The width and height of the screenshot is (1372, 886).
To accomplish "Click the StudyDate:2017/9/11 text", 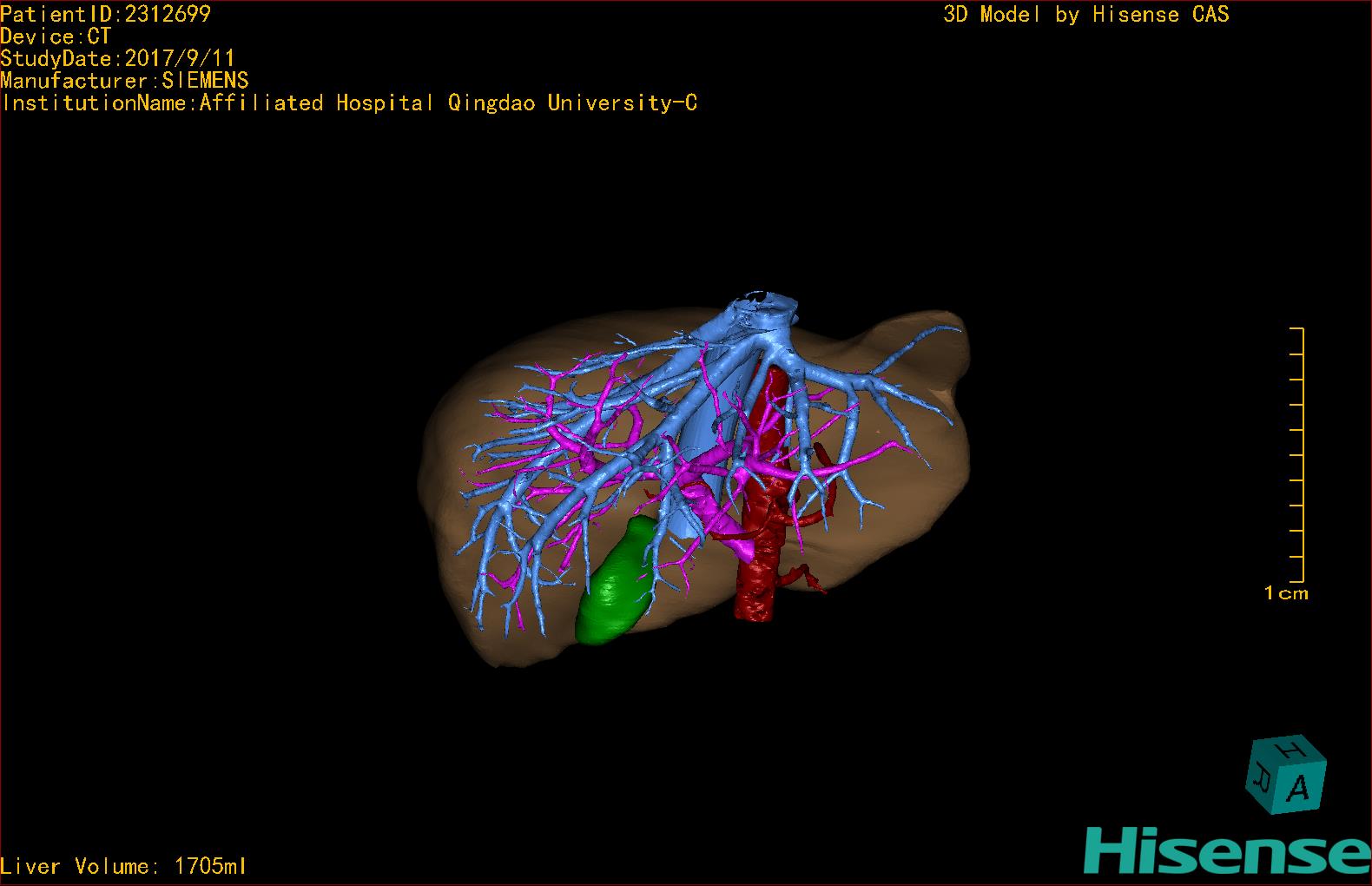I will click(x=117, y=58).
